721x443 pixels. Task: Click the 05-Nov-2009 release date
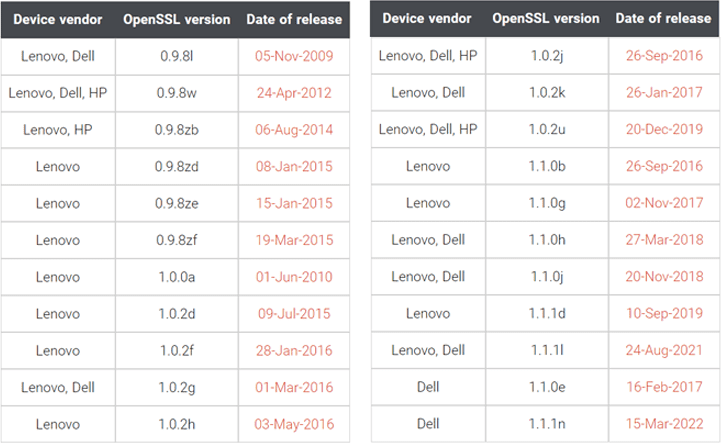293,55
